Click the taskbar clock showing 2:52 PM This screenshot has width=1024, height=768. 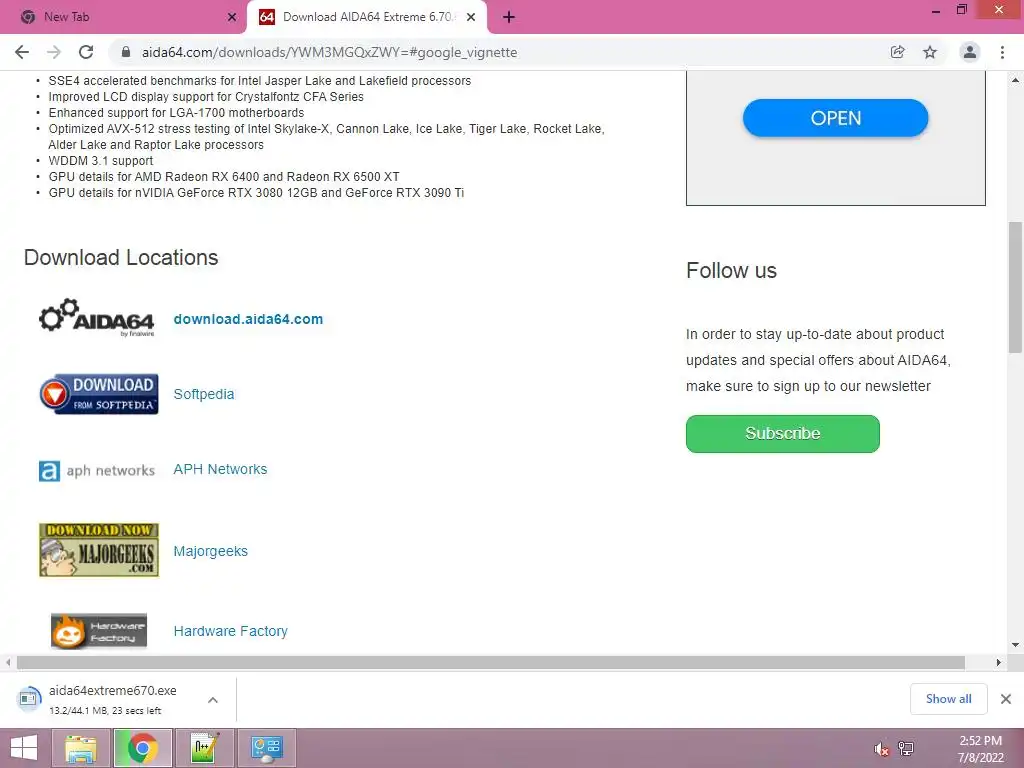980,748
